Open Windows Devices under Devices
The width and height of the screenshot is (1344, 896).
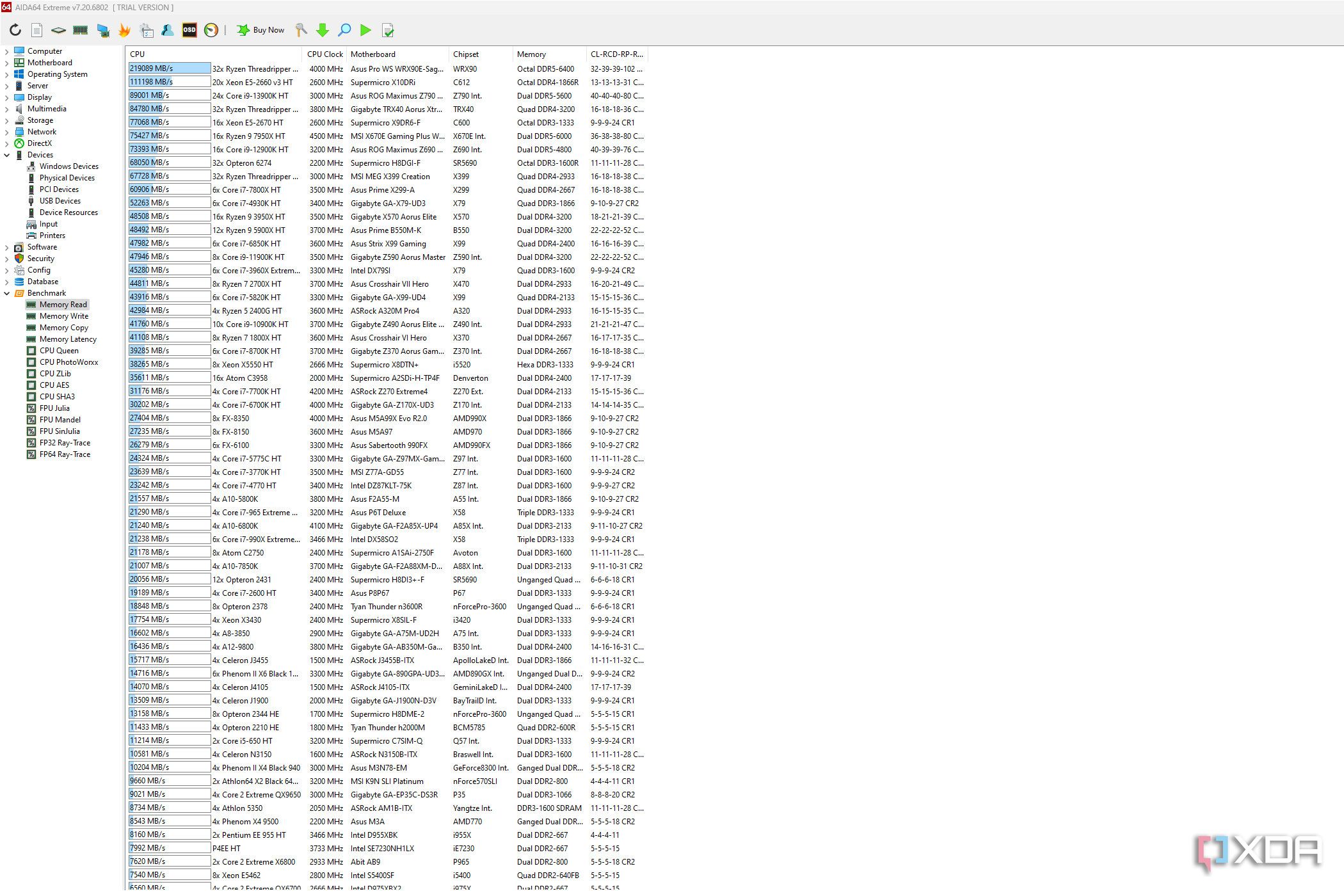pos(69,166)
